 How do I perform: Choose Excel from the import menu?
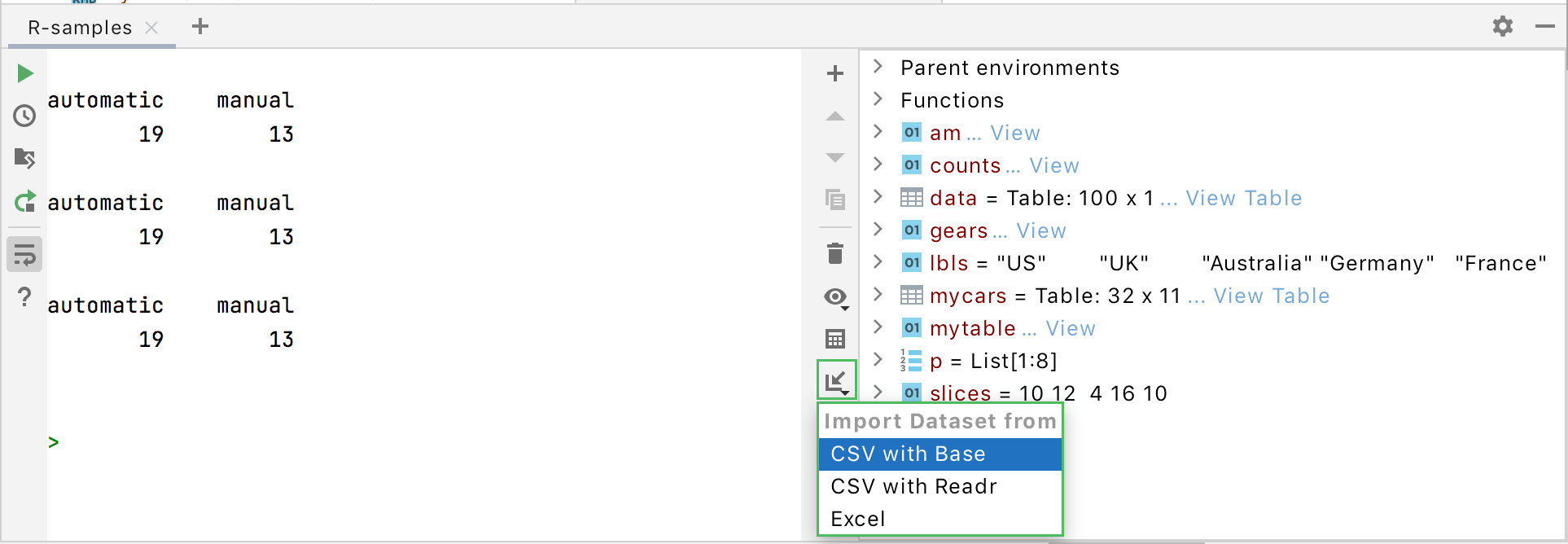[x=858, y=519]
